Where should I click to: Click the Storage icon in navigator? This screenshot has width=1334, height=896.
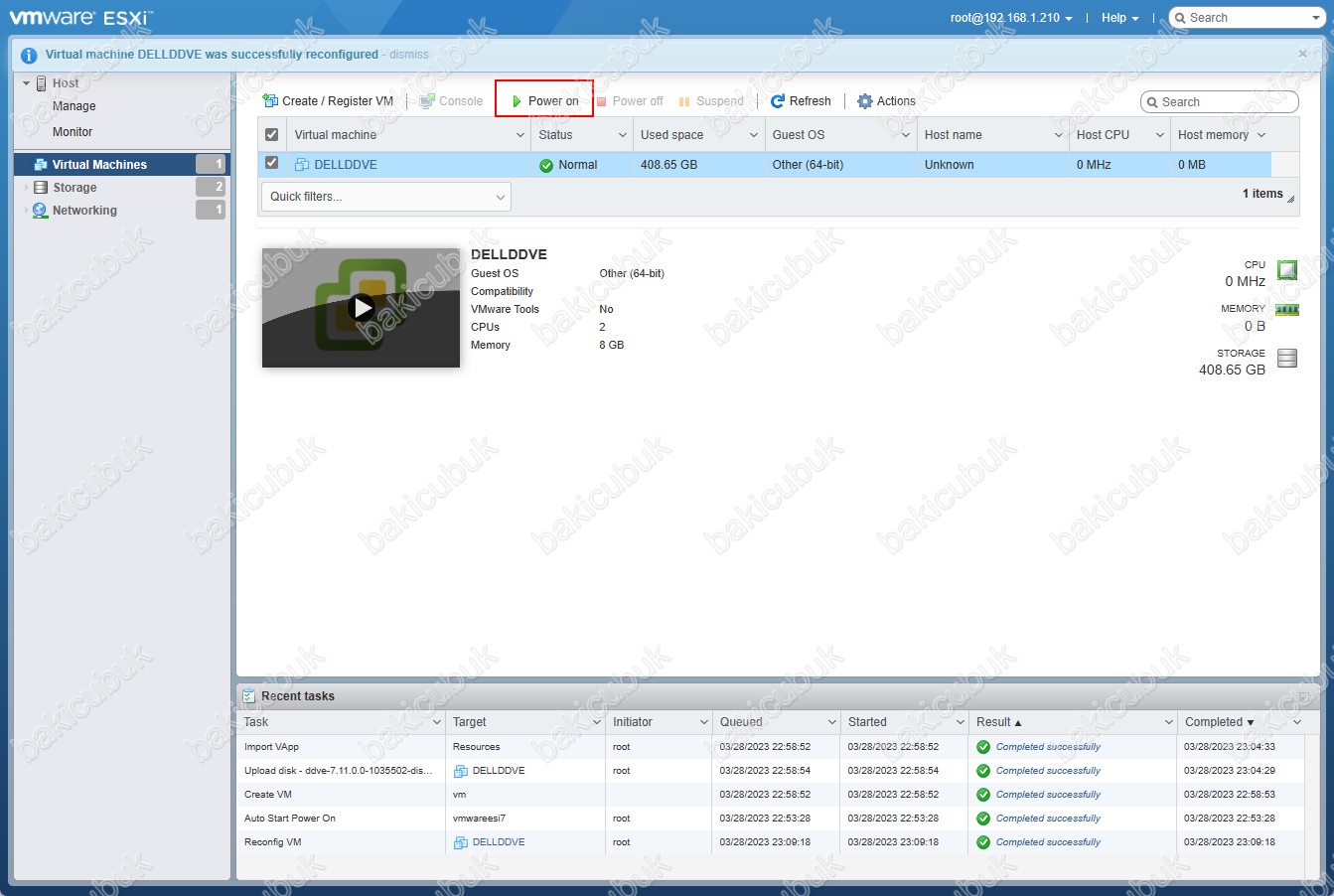pyautogui.click(x=41, y=188)
